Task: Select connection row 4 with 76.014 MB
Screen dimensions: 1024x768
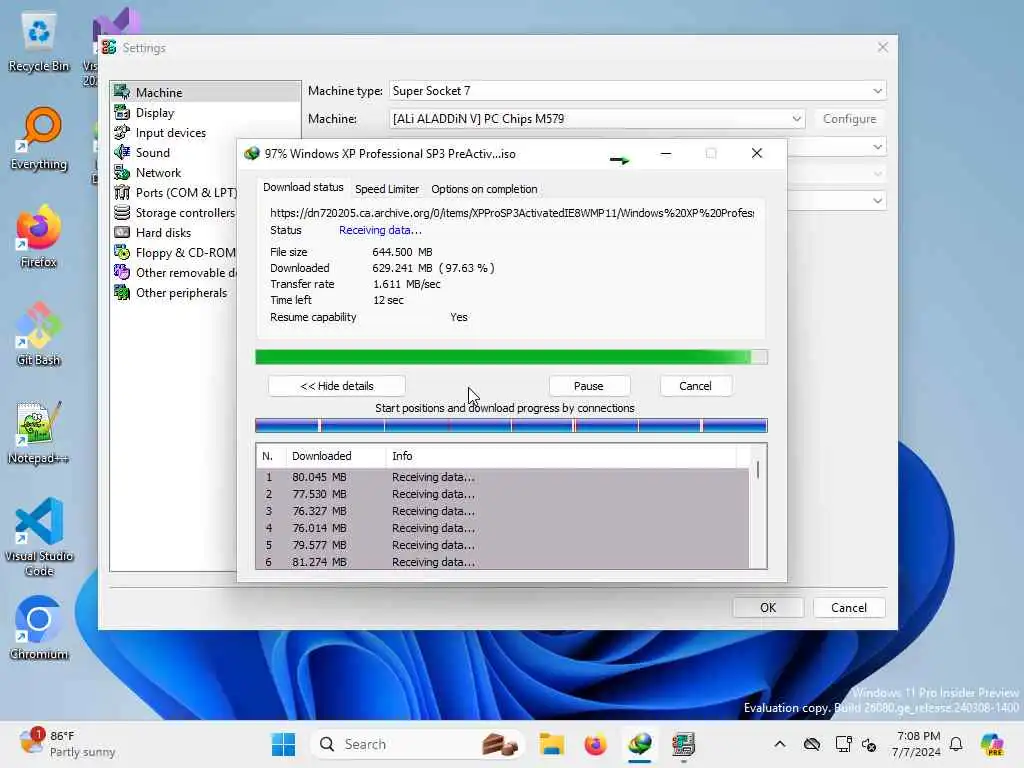Action: point(502,528)
